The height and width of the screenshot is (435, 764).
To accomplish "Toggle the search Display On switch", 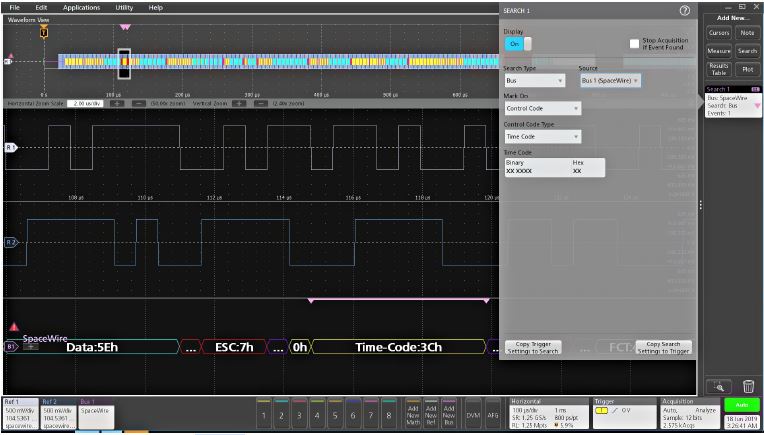I will (517, 44).
